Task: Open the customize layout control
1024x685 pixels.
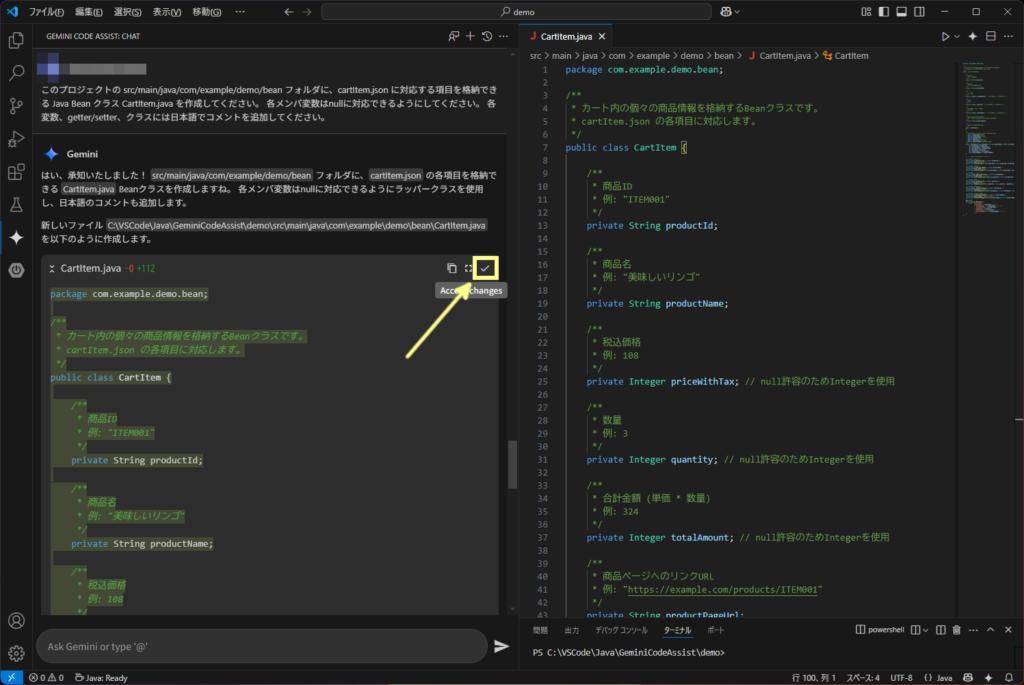Action: [866, 12]
